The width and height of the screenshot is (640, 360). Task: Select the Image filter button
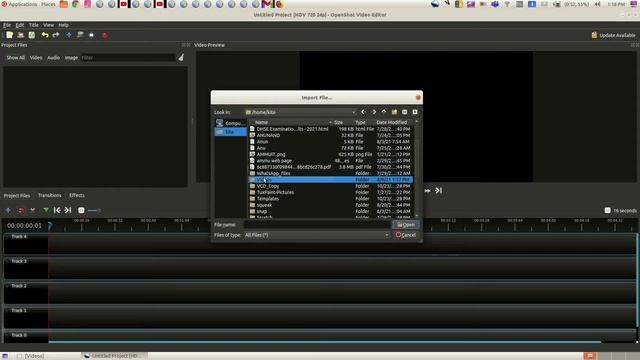click(71, 58)
